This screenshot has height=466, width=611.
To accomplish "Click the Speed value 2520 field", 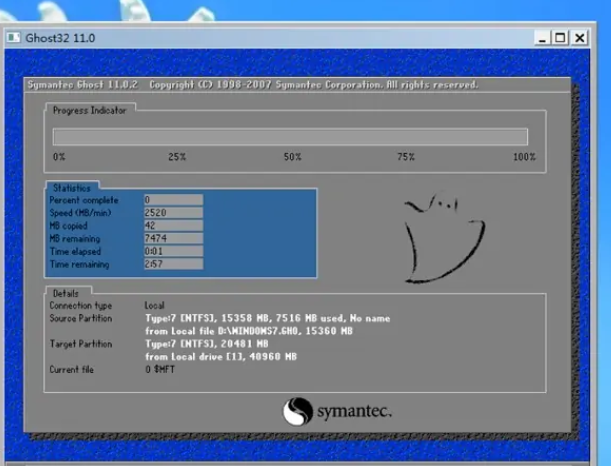I will pos(173,213).
